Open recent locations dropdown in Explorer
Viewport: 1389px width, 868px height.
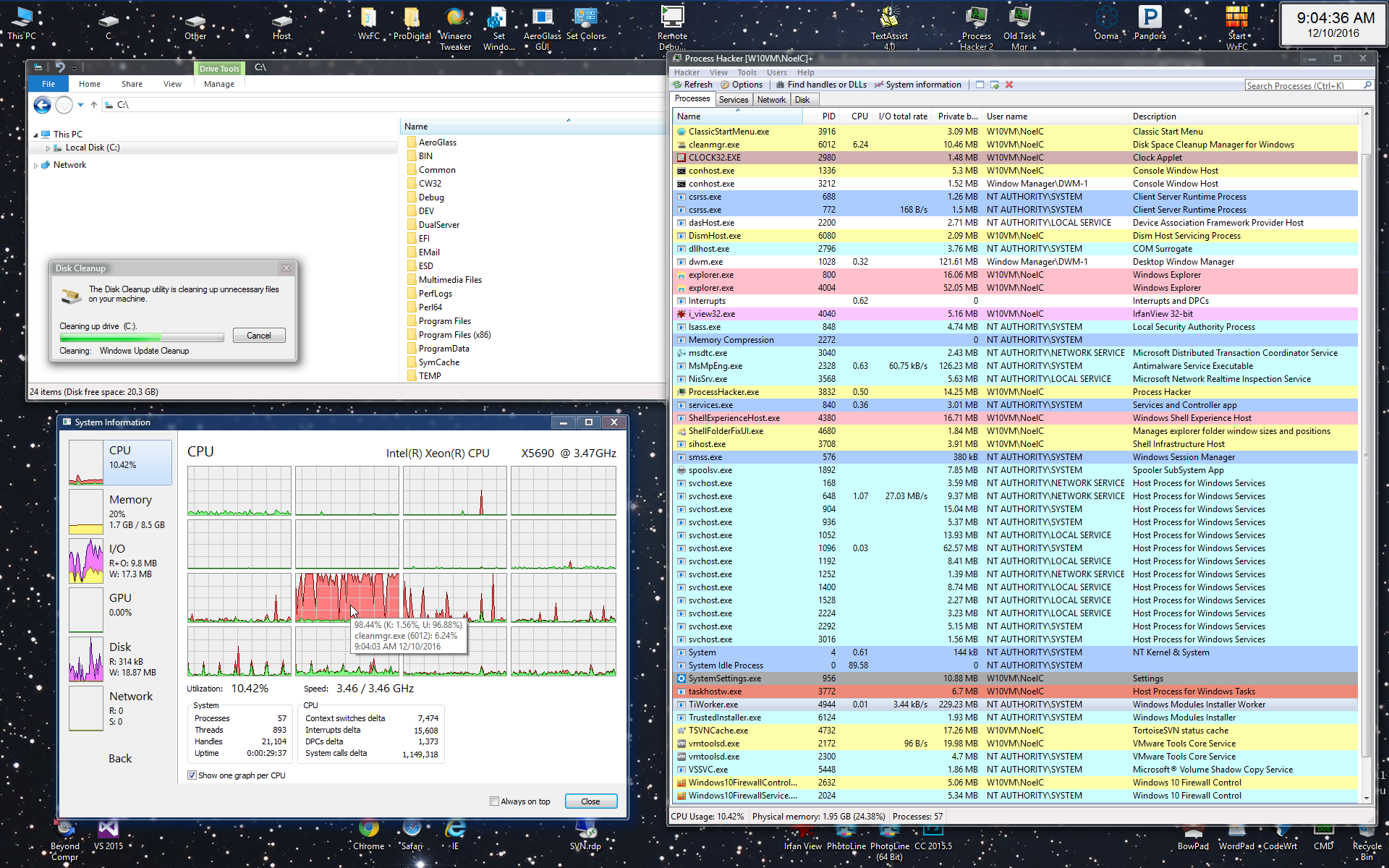tap(80, 105)
